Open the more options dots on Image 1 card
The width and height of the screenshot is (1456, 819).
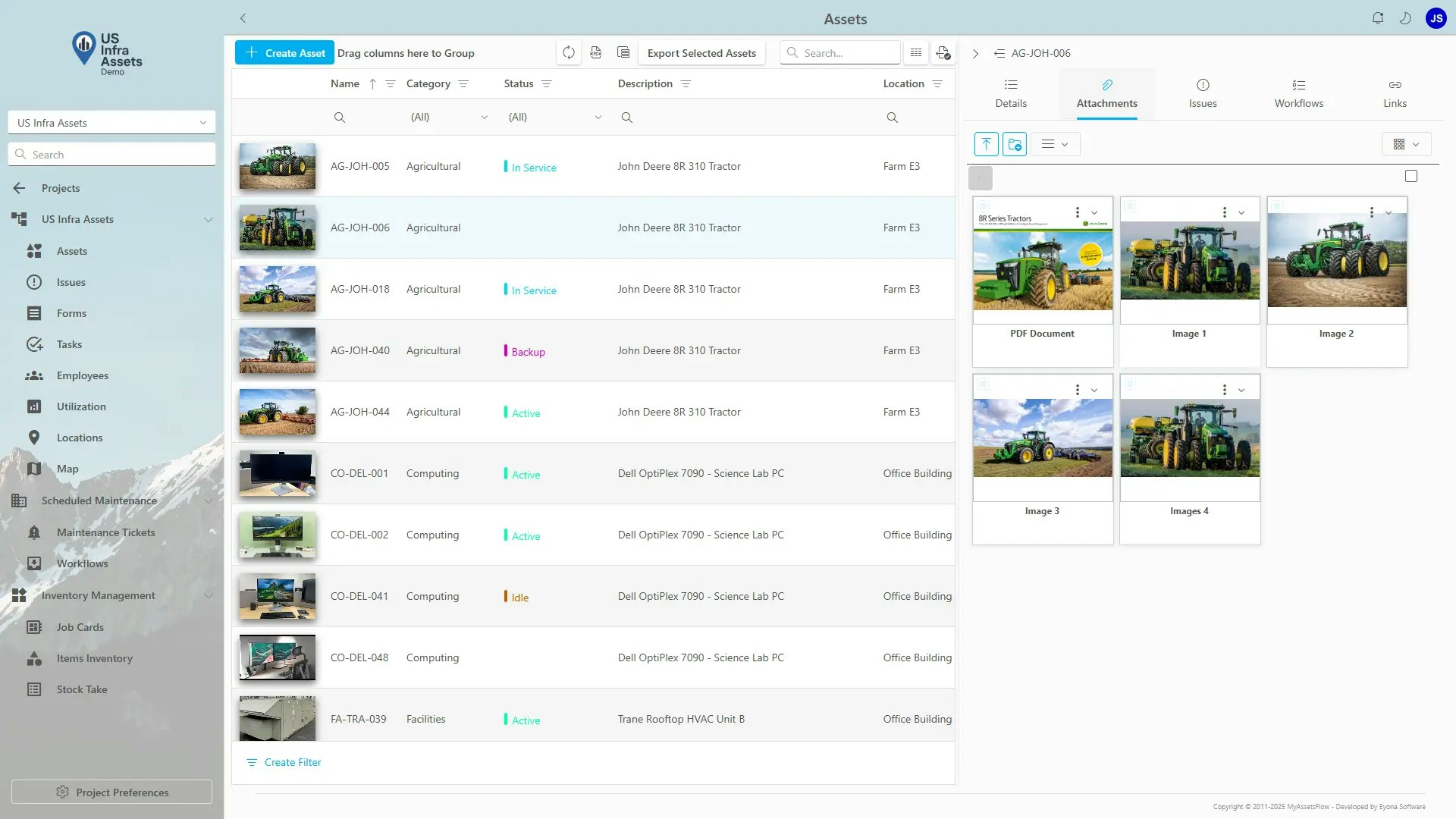tap(1224, 212)
